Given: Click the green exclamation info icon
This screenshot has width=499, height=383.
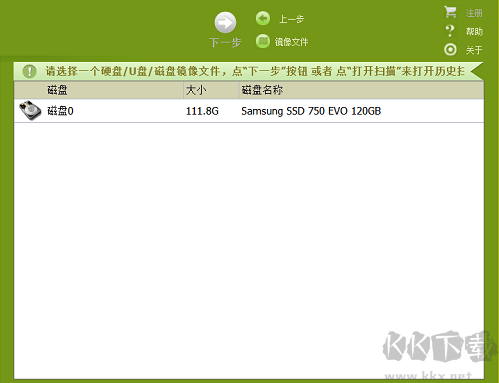Looking at the screenshot, I should [x=29, y=71].
